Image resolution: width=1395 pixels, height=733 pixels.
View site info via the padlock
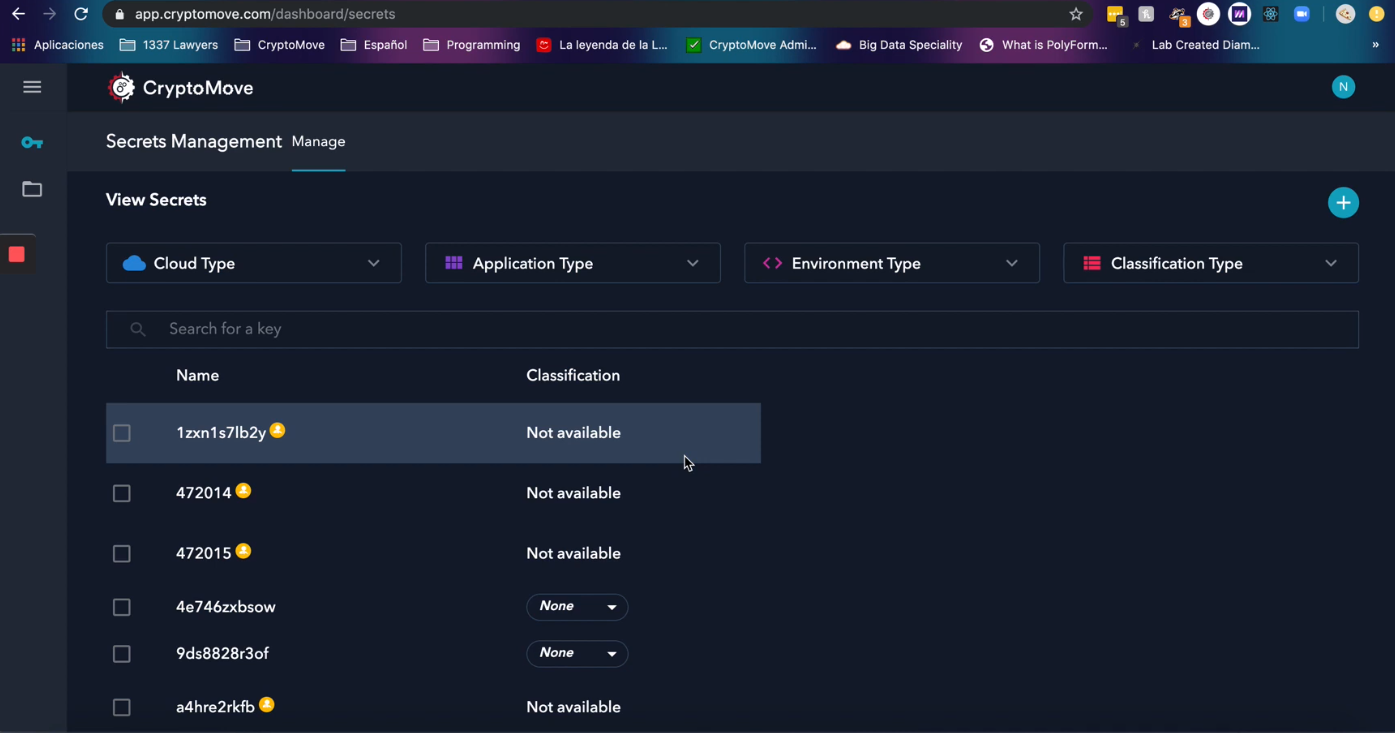coord(120,14)
